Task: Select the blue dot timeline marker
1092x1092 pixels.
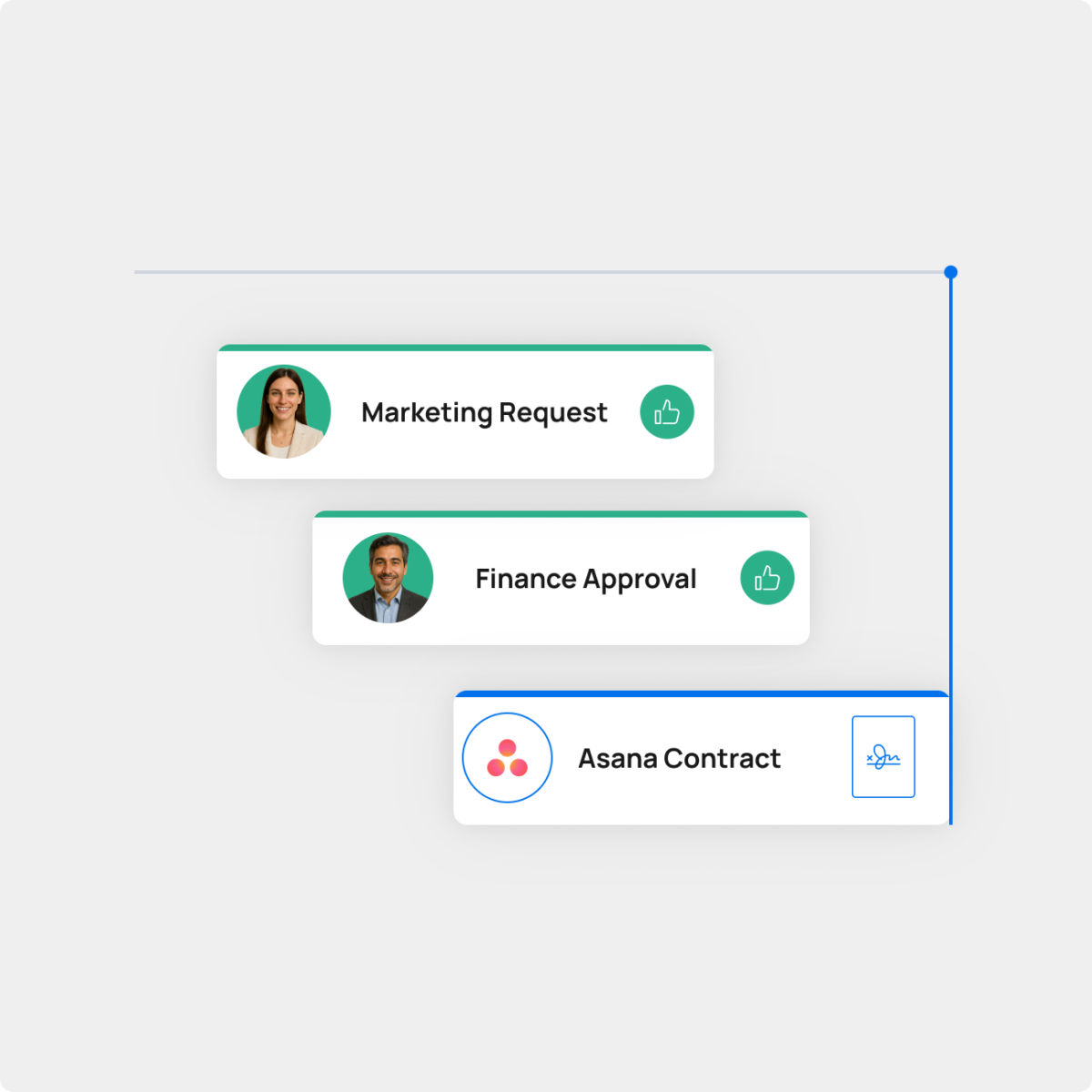Action: pyautogui.click(x=951, y=272)
